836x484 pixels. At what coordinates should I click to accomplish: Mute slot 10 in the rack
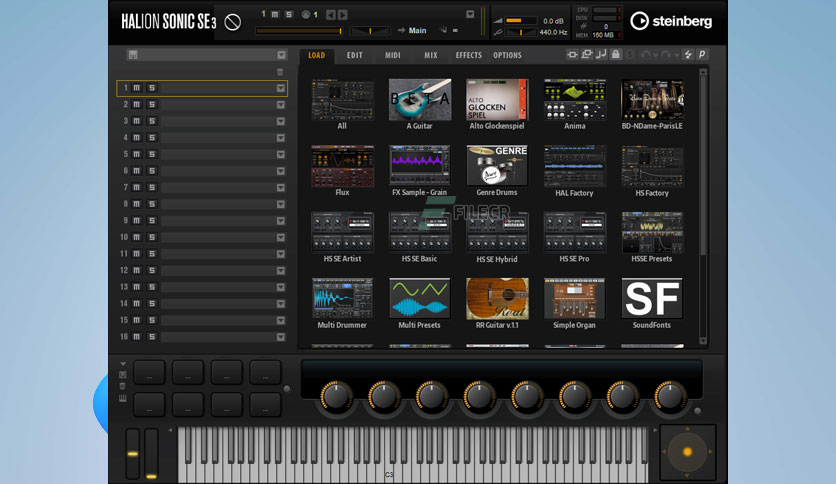[136, 237]
